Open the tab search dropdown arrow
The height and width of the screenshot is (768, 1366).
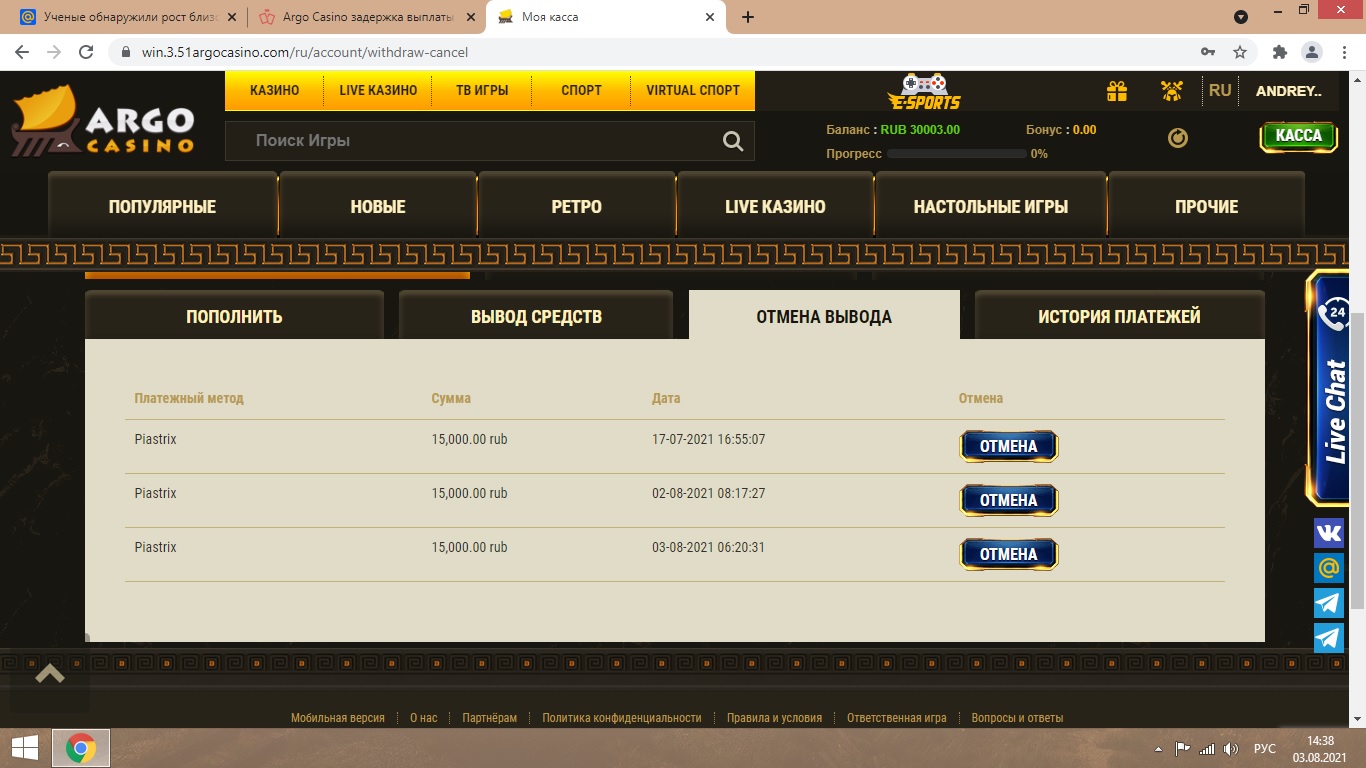(1241, 17)
